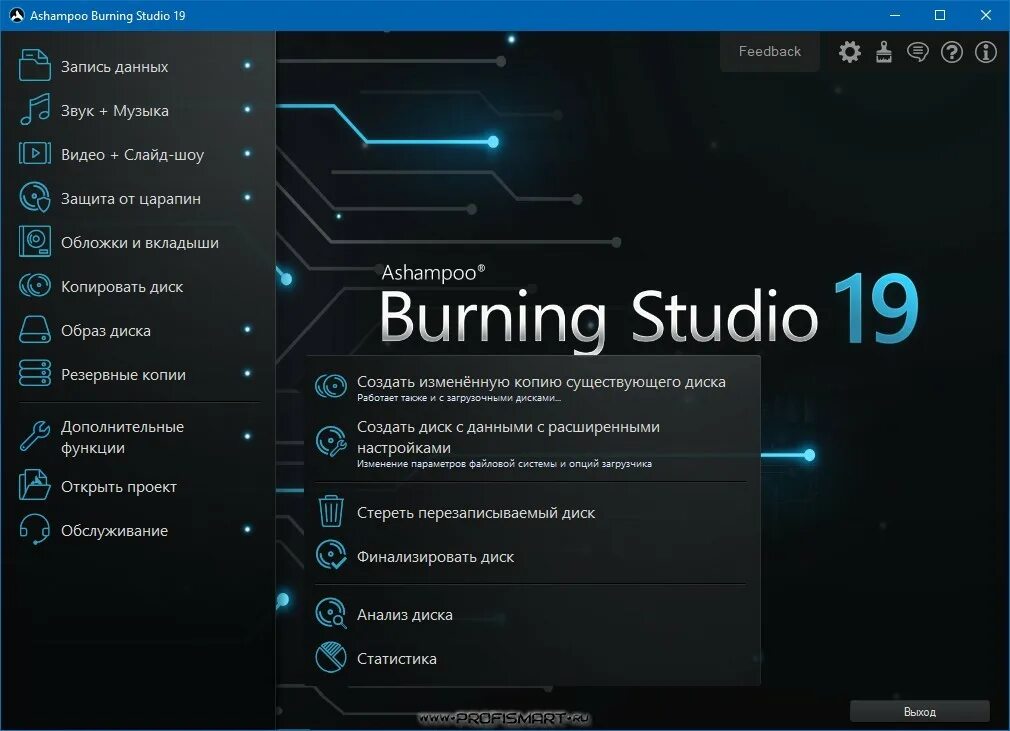This screenshot has width=1010, height=731.
Task: Choose Создать изменённую копию существующего диска
Action: 541,382
